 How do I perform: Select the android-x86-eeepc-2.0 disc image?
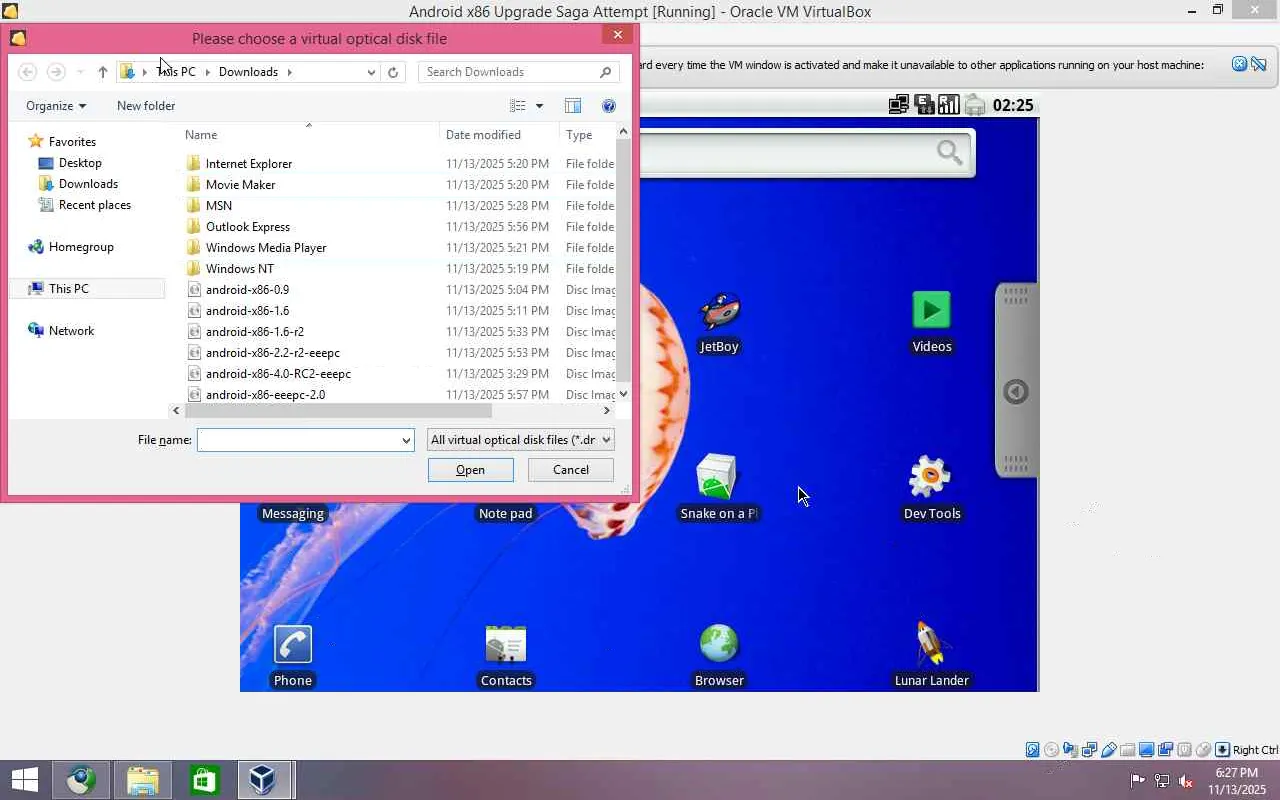(265, 395)
